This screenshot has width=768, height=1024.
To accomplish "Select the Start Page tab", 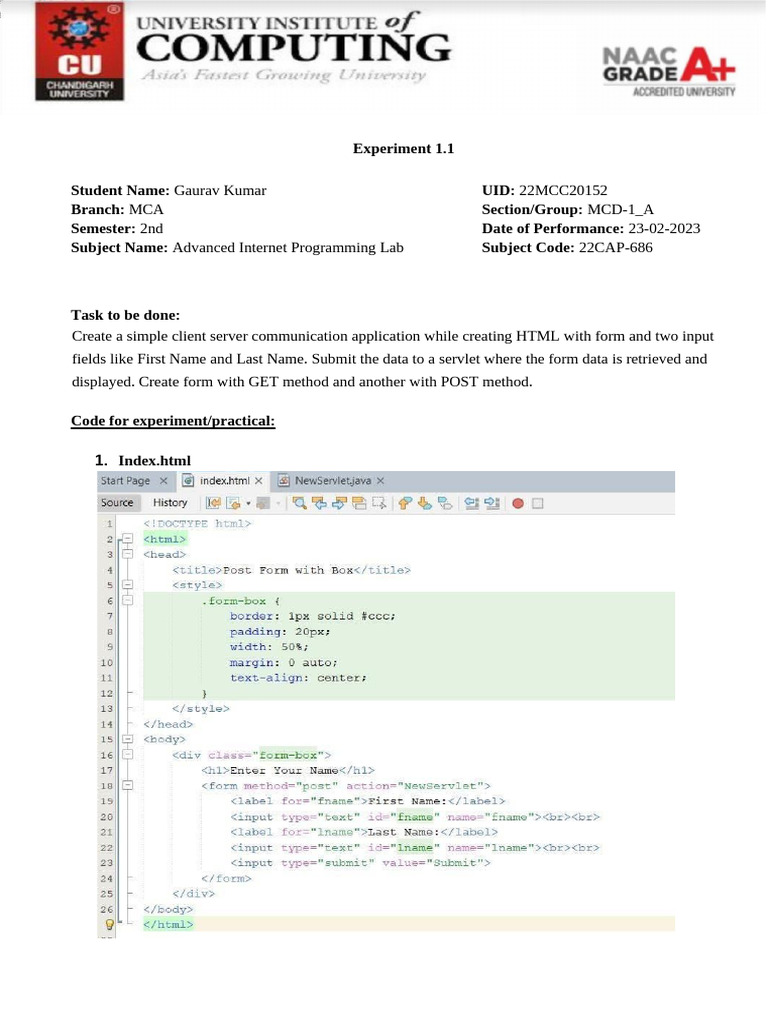I will coord(125,481).
